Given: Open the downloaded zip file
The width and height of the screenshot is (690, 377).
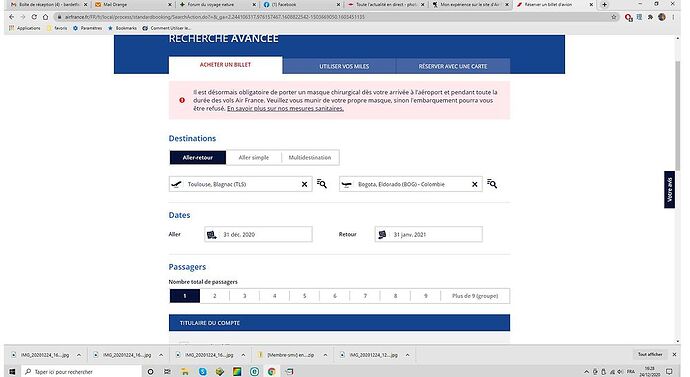Looking at the screenshot, I should pyautogui.click(x=287, y=355).
